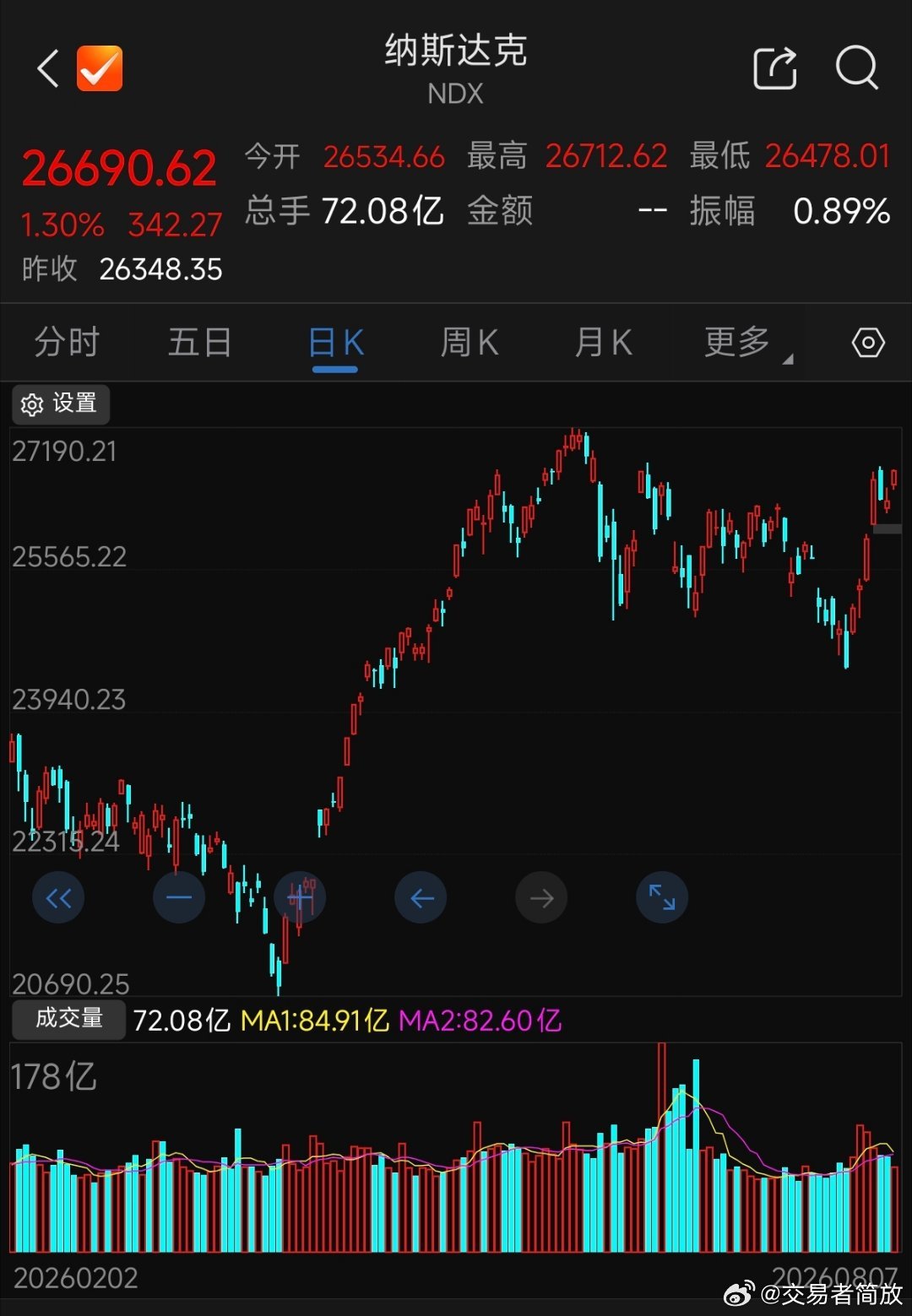Change the 成交量 indicator button
The width and height of the screenshot is (912, 1316).
[x=68, y=1019]
